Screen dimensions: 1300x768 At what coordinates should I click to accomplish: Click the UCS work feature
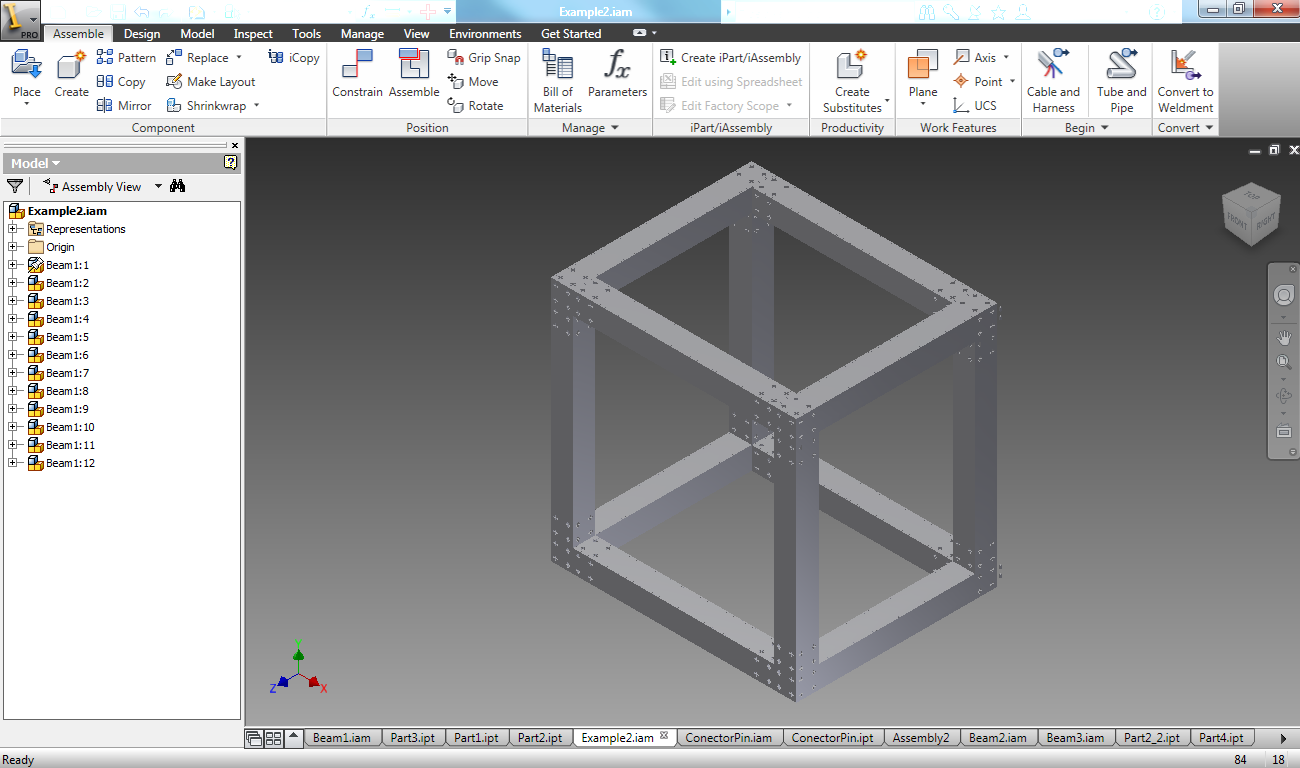pyautogui.click(x=975, y=106)
